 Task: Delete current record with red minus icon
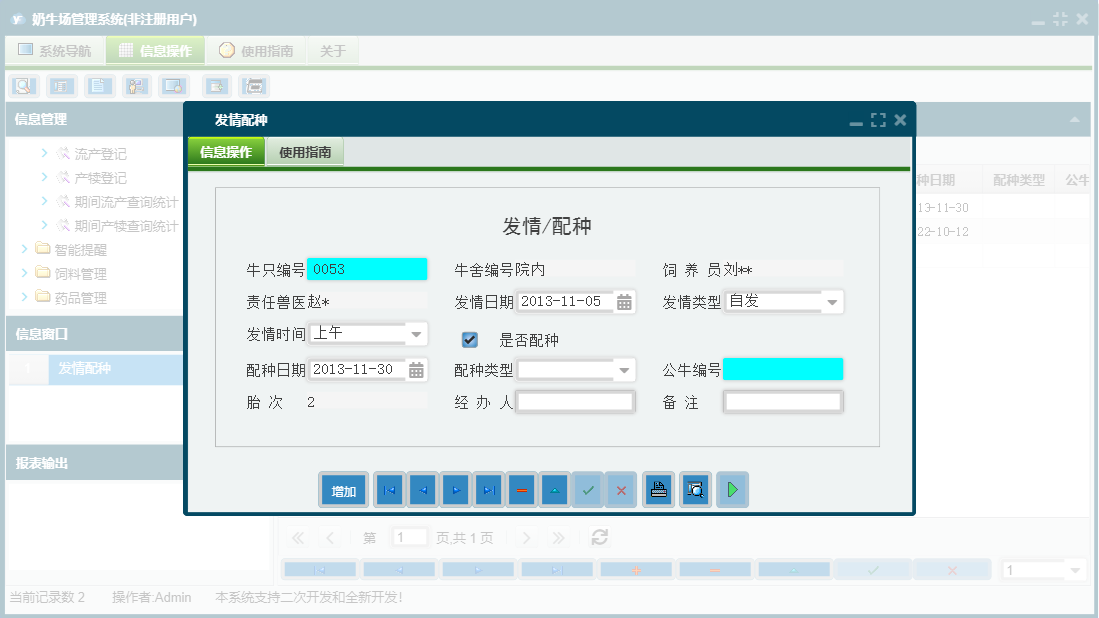coord(521,489)
